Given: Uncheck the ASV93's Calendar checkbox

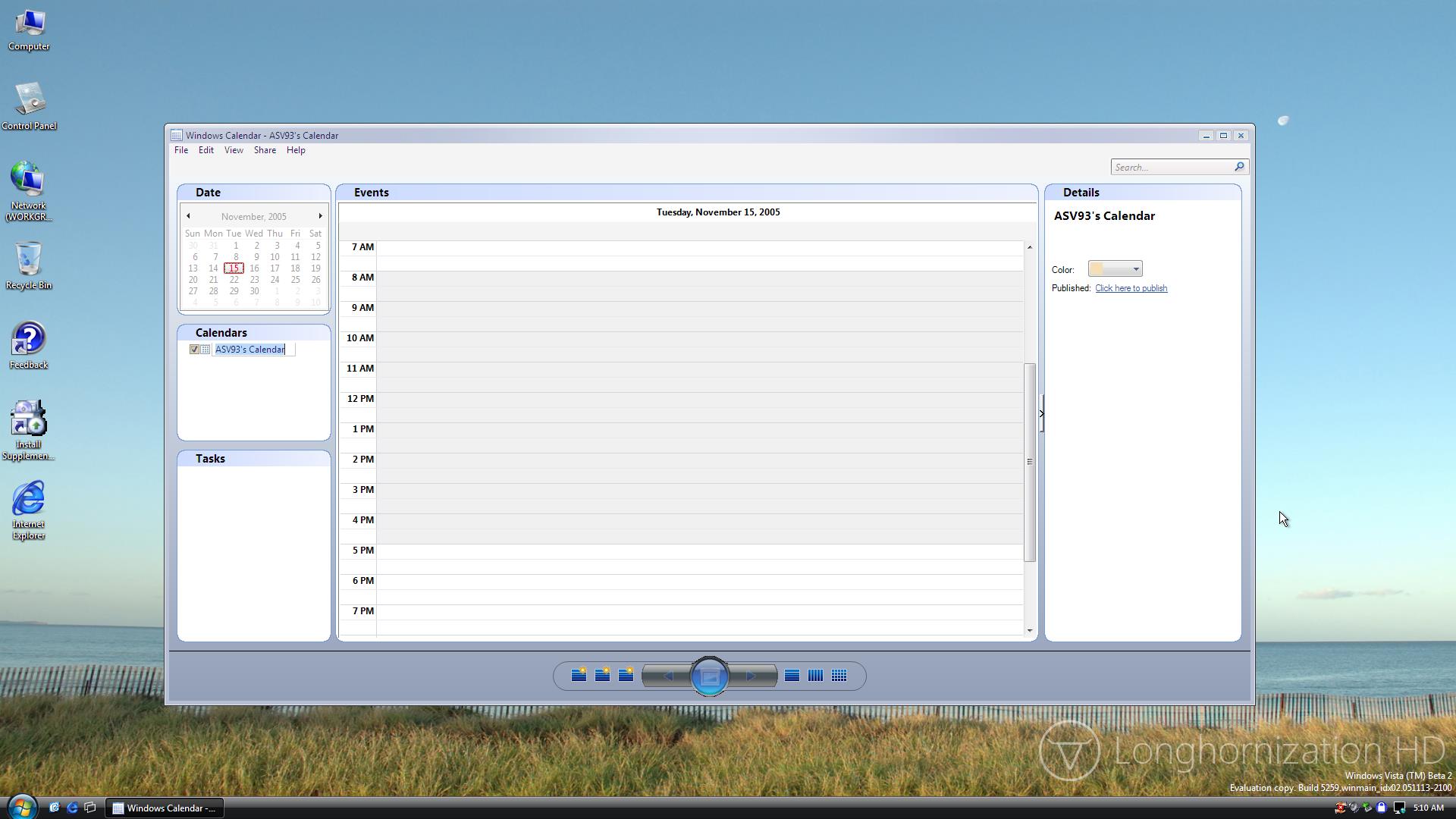Looking at the screenshot, I should point(195,350).
